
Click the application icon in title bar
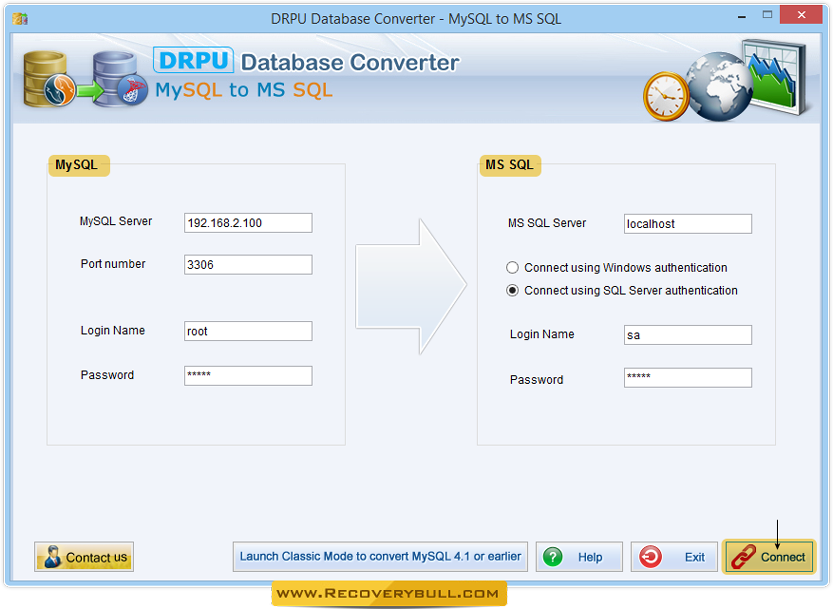tap(20, 19)
